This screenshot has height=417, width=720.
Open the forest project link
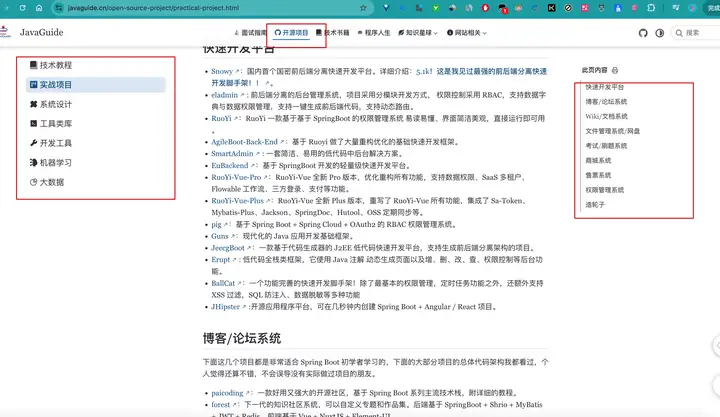224,405
